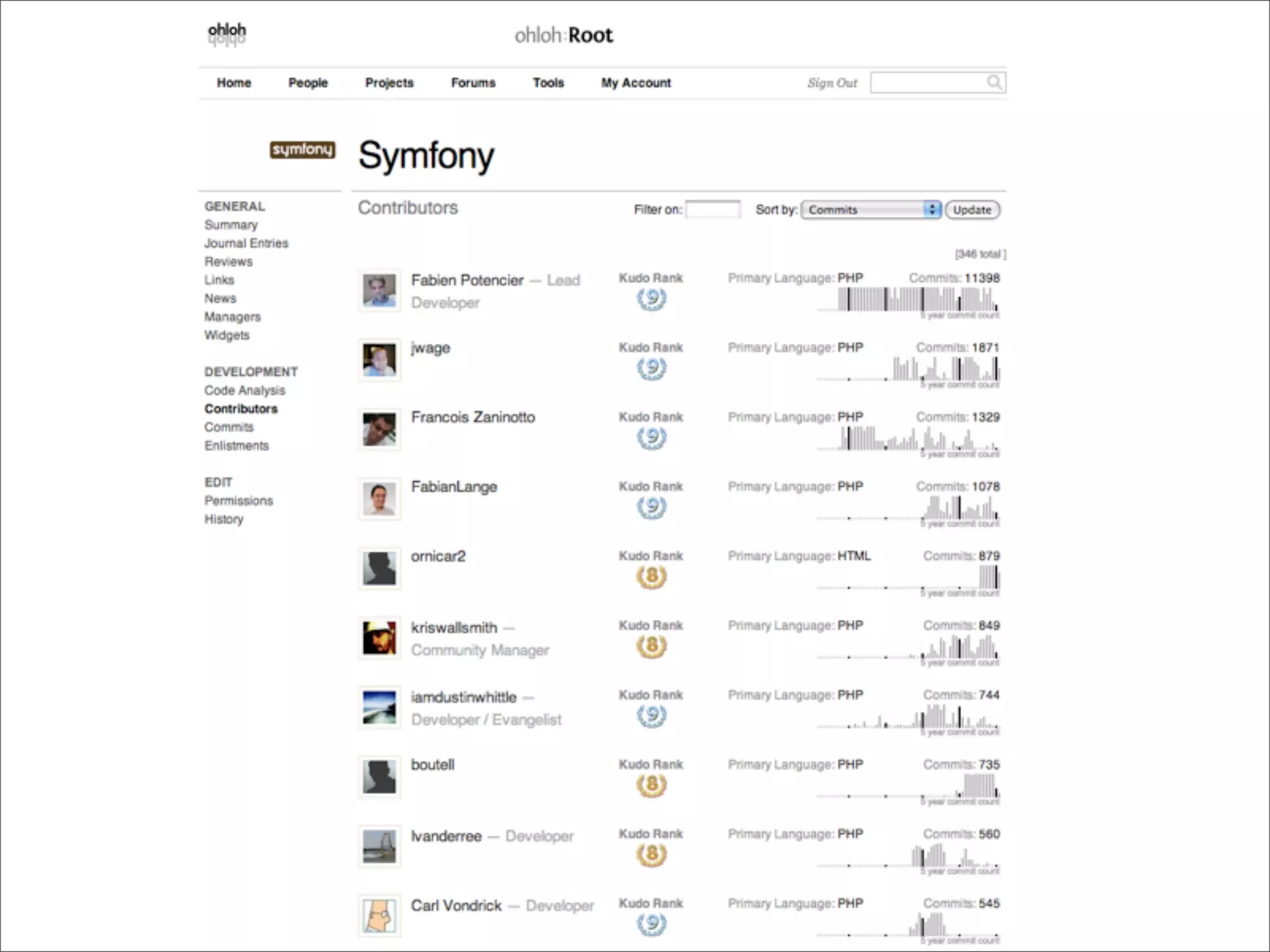
Task: Open the Sort by Commits dropdown
Action: (x=871, y=209)
